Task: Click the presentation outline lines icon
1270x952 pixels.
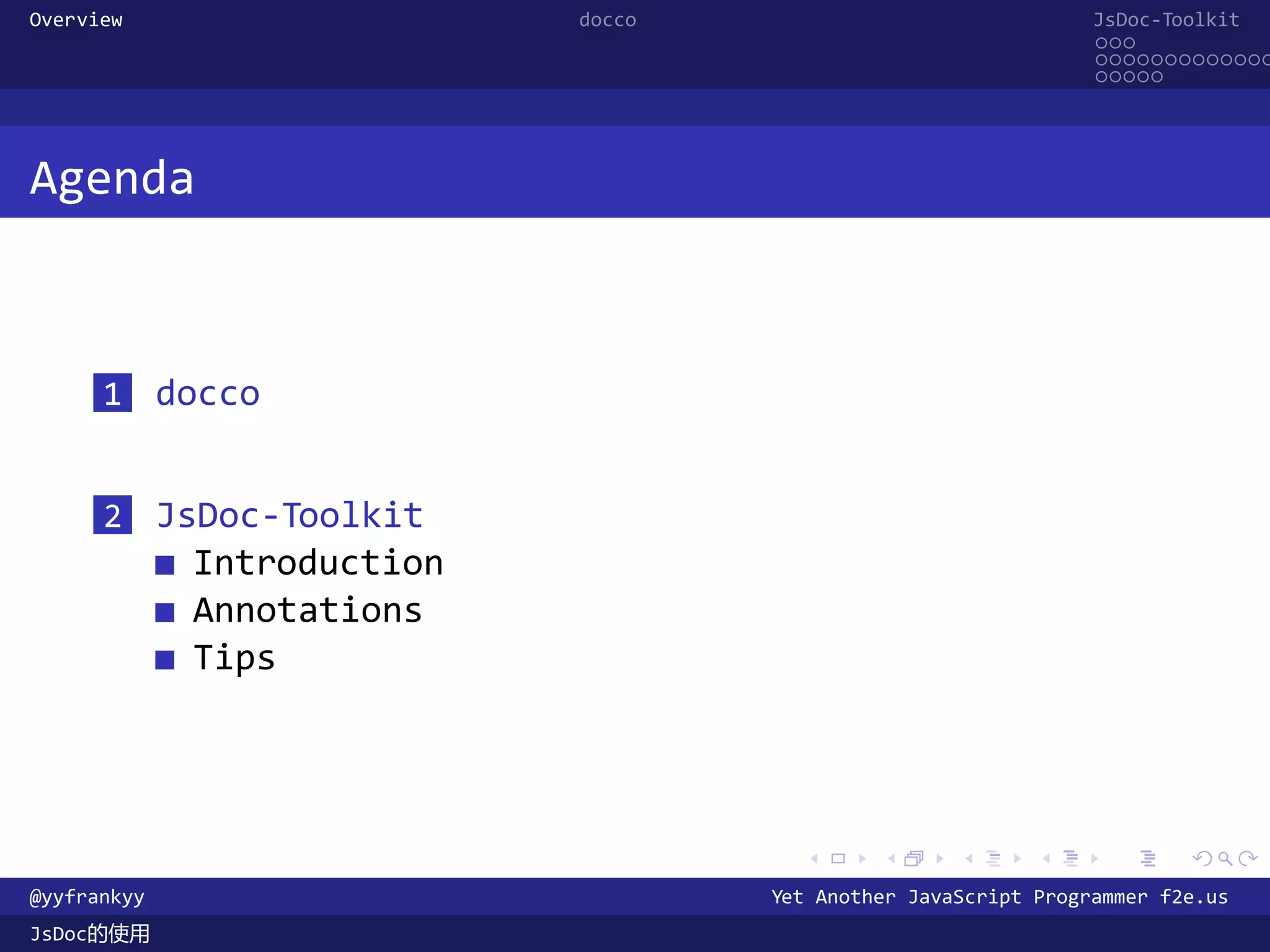Action: 1147,858
